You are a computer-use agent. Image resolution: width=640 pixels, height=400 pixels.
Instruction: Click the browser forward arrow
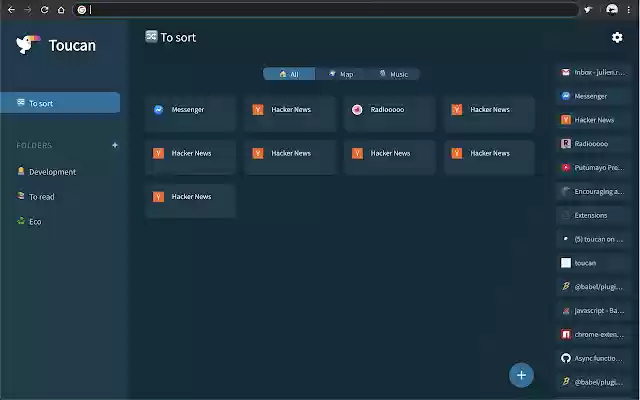click(x=28, y=10)
